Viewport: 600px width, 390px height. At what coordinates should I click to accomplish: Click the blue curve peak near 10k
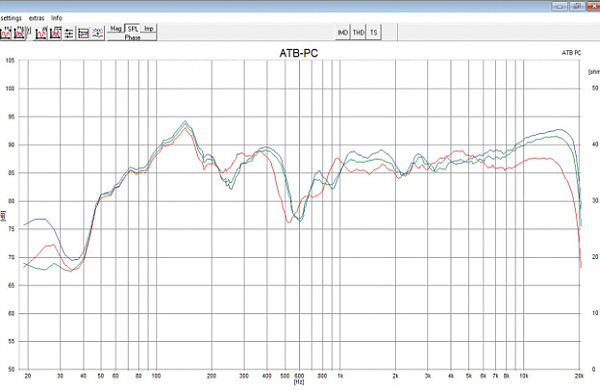click(560, 129)
